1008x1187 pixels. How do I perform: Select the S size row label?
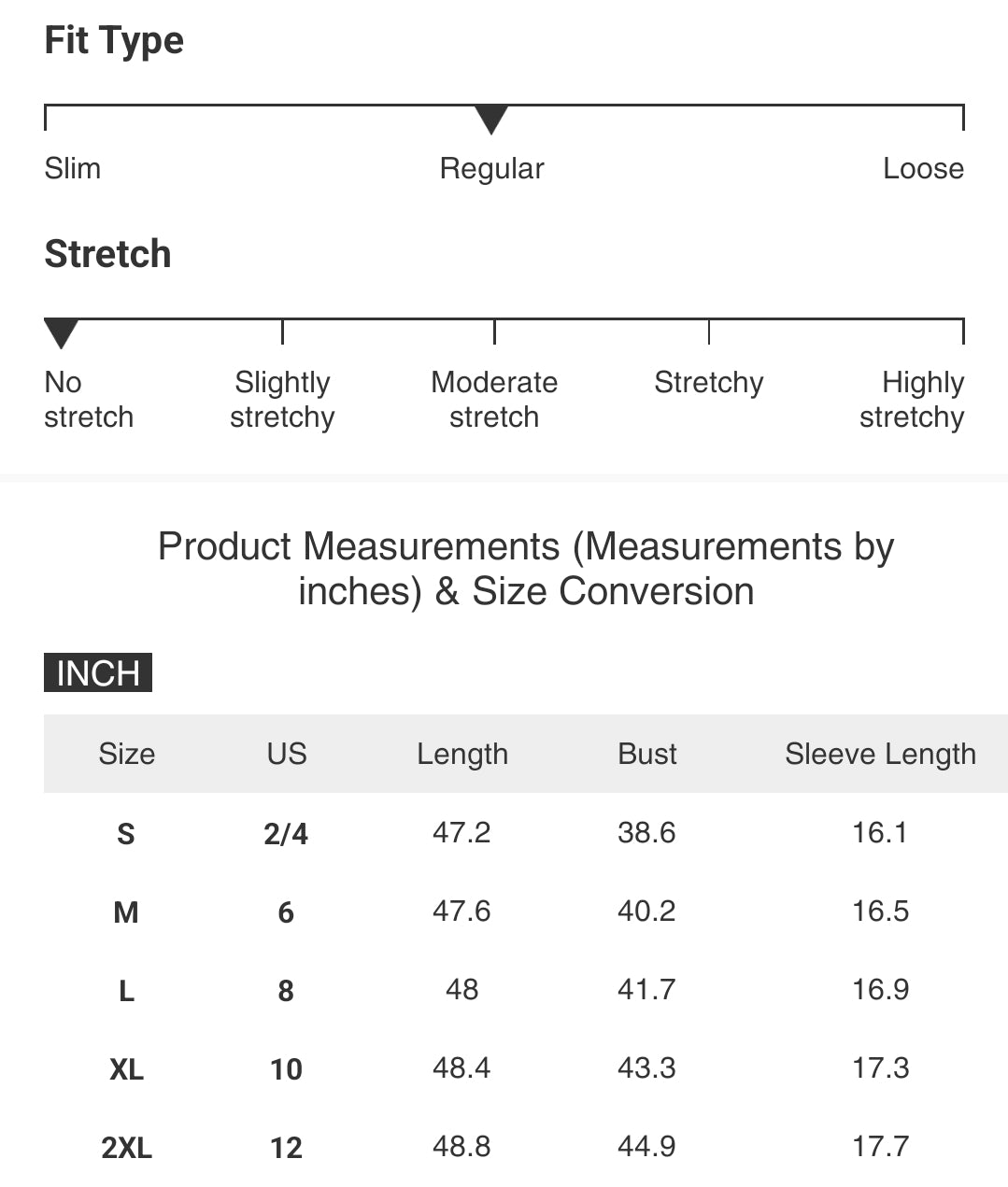click(126, 833)
